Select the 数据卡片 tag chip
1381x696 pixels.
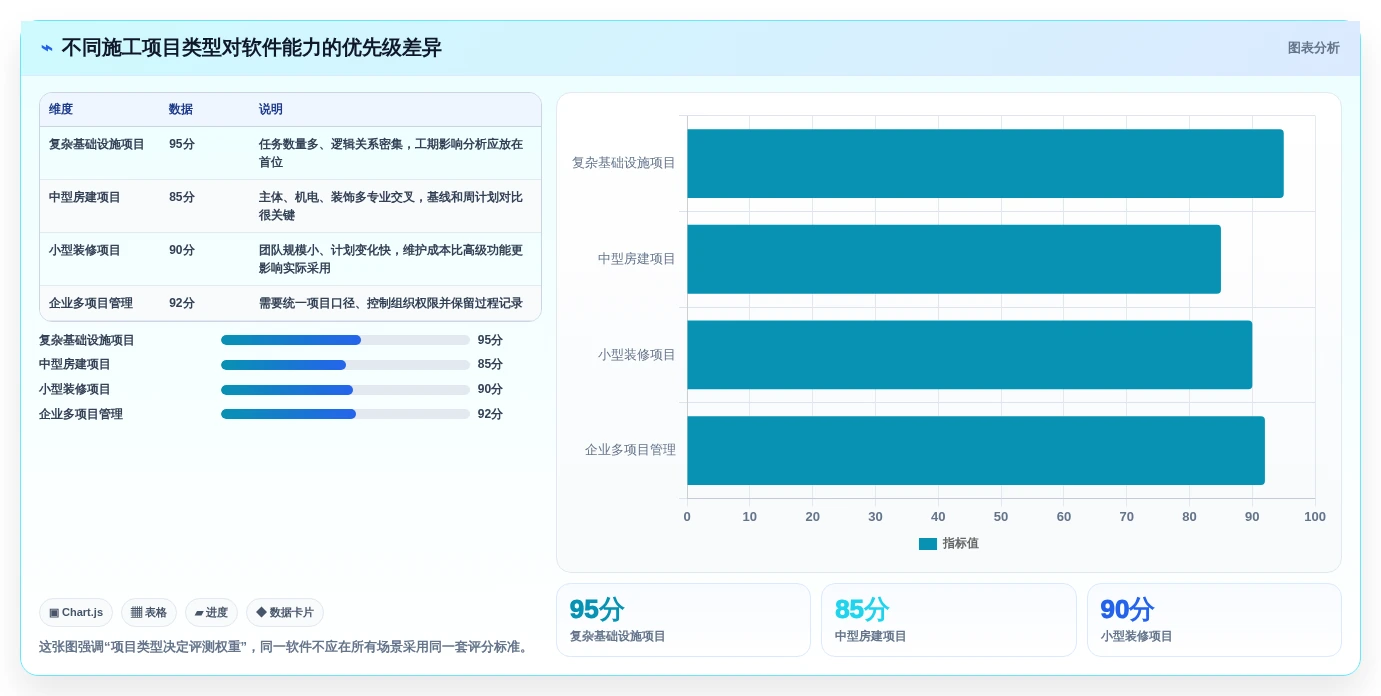[285, 613]
